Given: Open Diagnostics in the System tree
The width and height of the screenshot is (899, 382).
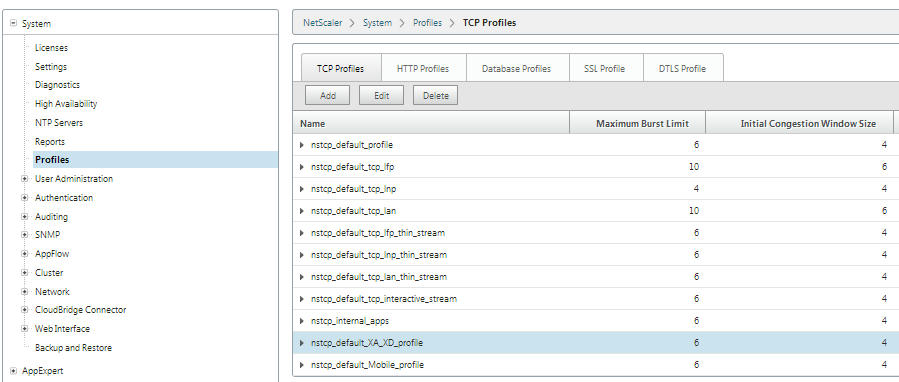Looking at the screenshot, I should [57, 85].
